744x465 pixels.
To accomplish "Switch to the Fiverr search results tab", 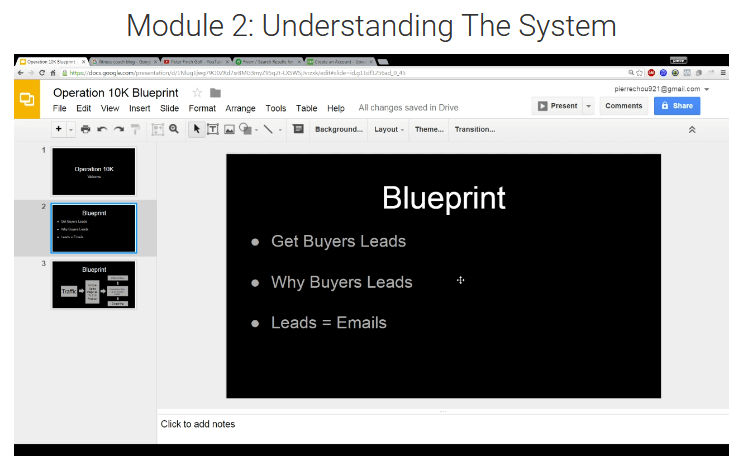I will coord(268,62).
